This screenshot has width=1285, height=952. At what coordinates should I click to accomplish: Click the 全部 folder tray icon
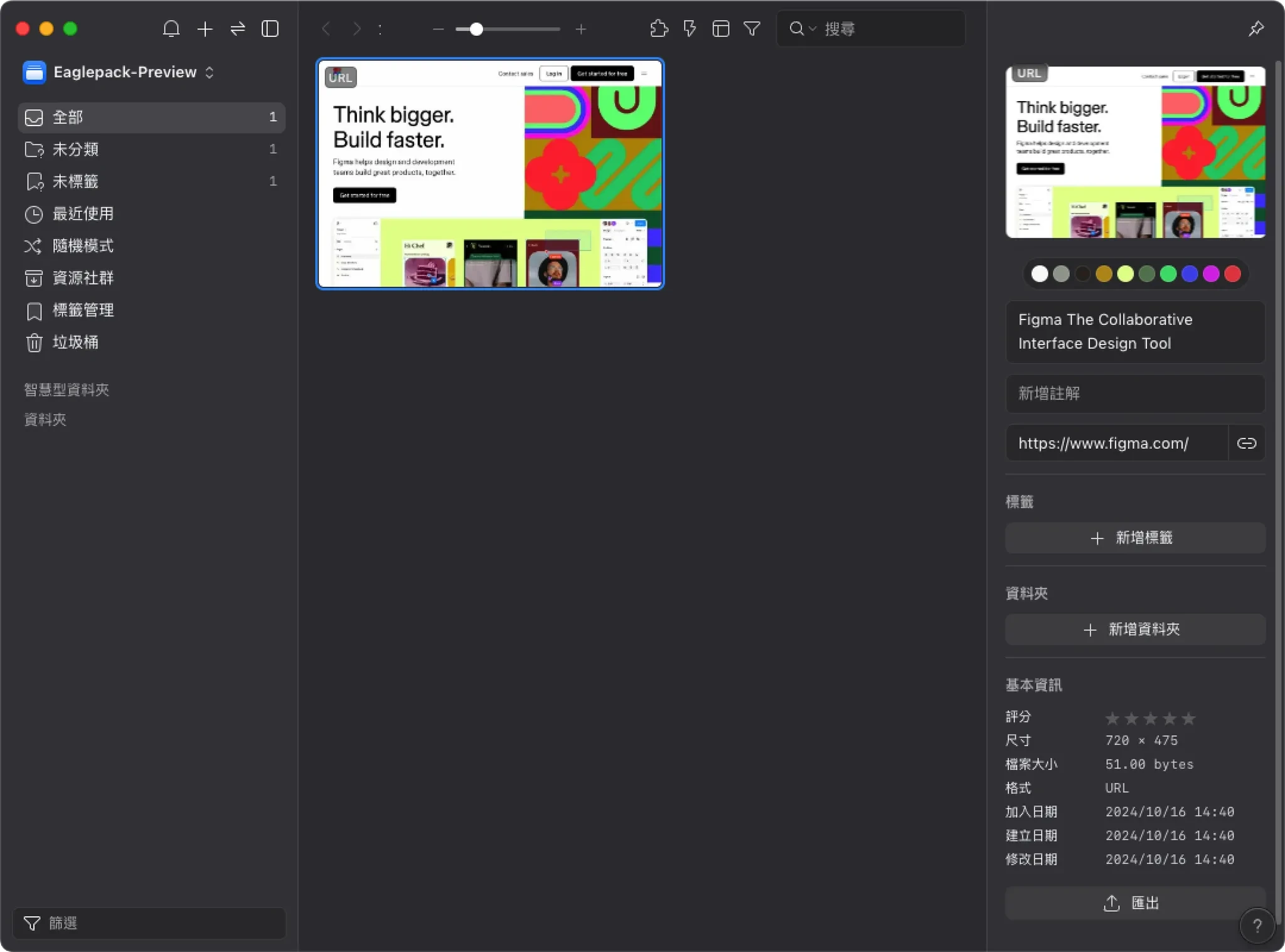(x=34, y=117)
